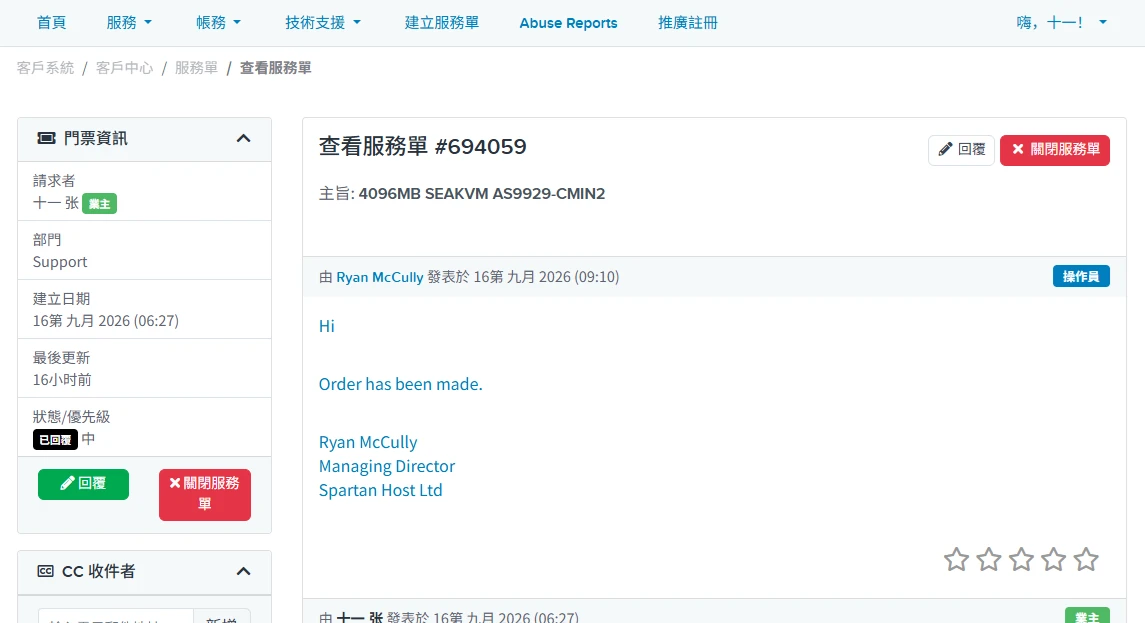Viewport: 1145px width, 623px height.
Task: Click the white 回覆 button in ticket header
Action: [x=961, y=150]
